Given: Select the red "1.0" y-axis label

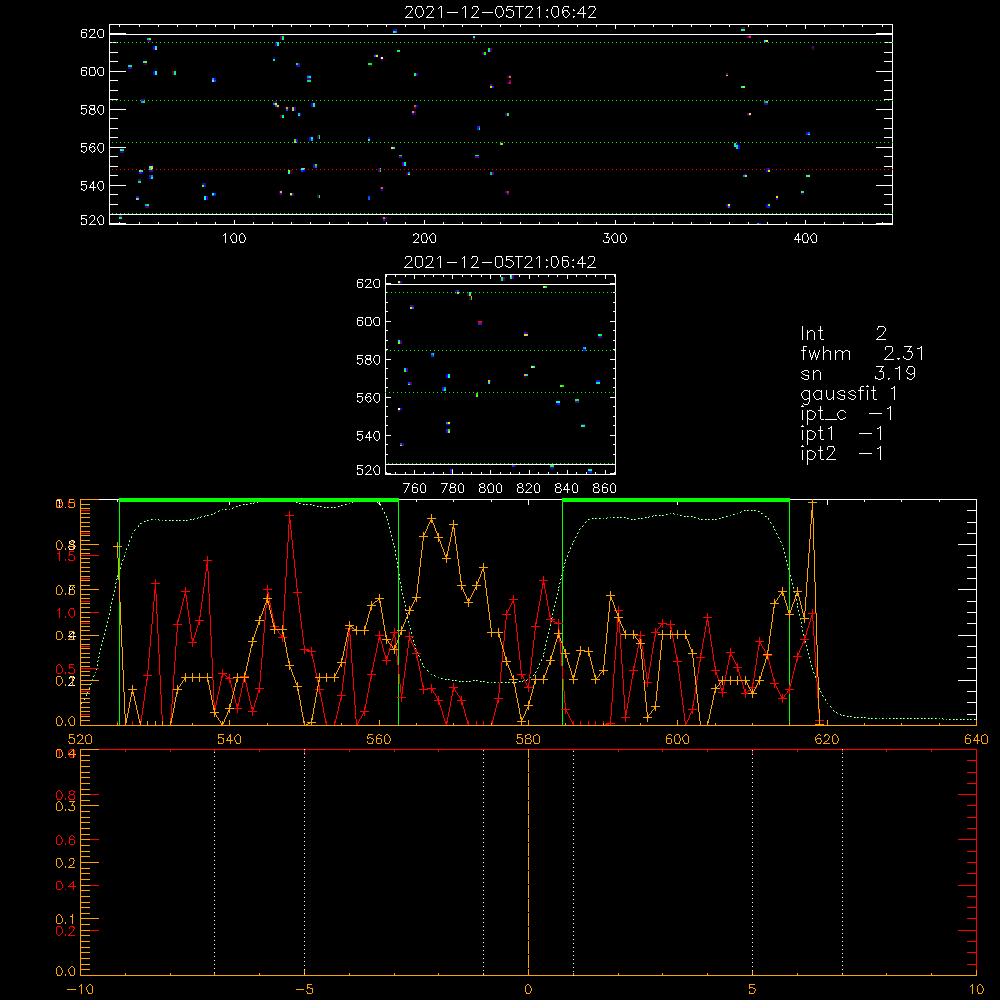Looking at the screenshot, I should pyautogui.click(x=66, y=613).
